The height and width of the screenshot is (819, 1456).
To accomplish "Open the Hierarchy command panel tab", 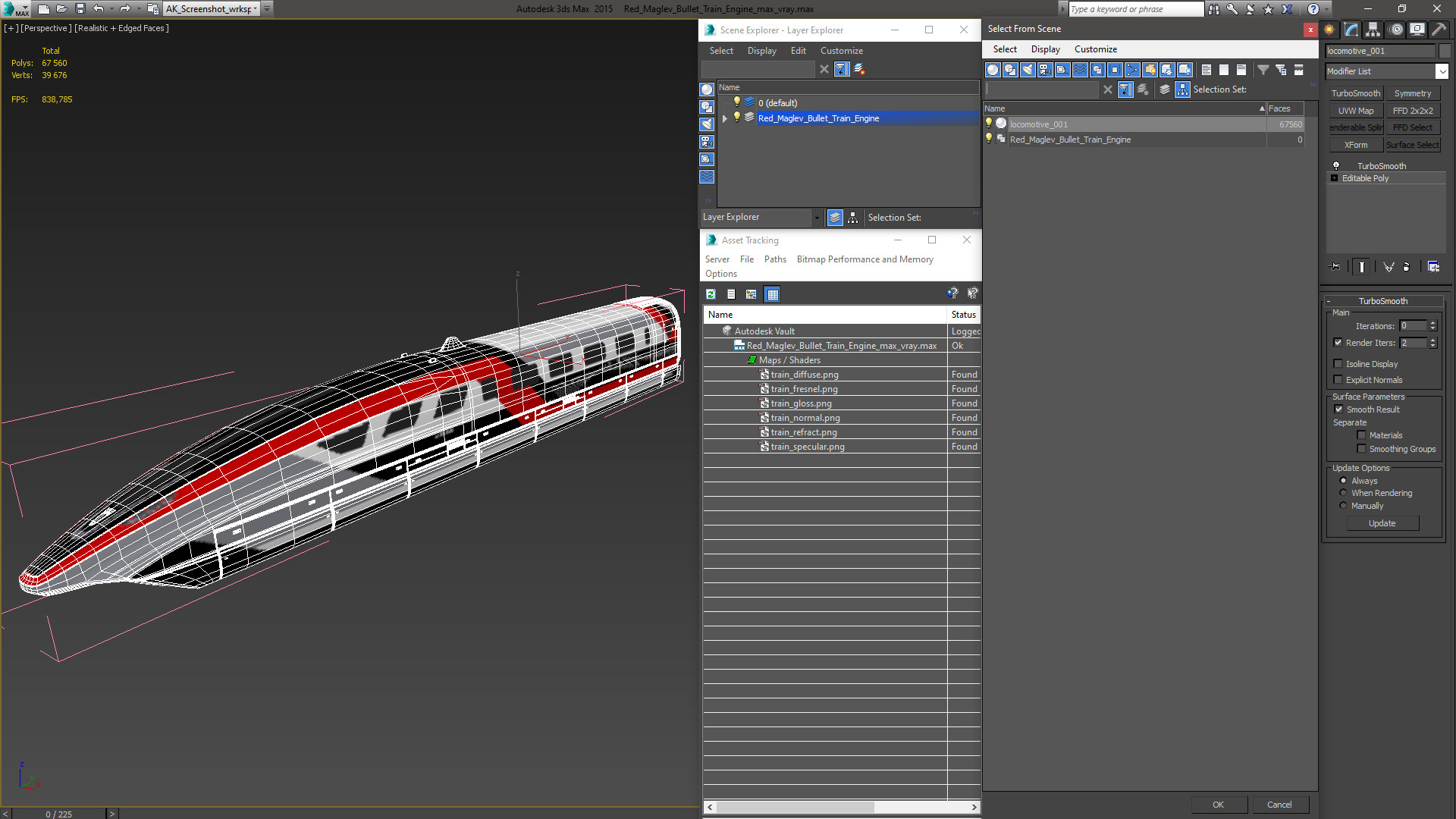I will point(1373,30).
